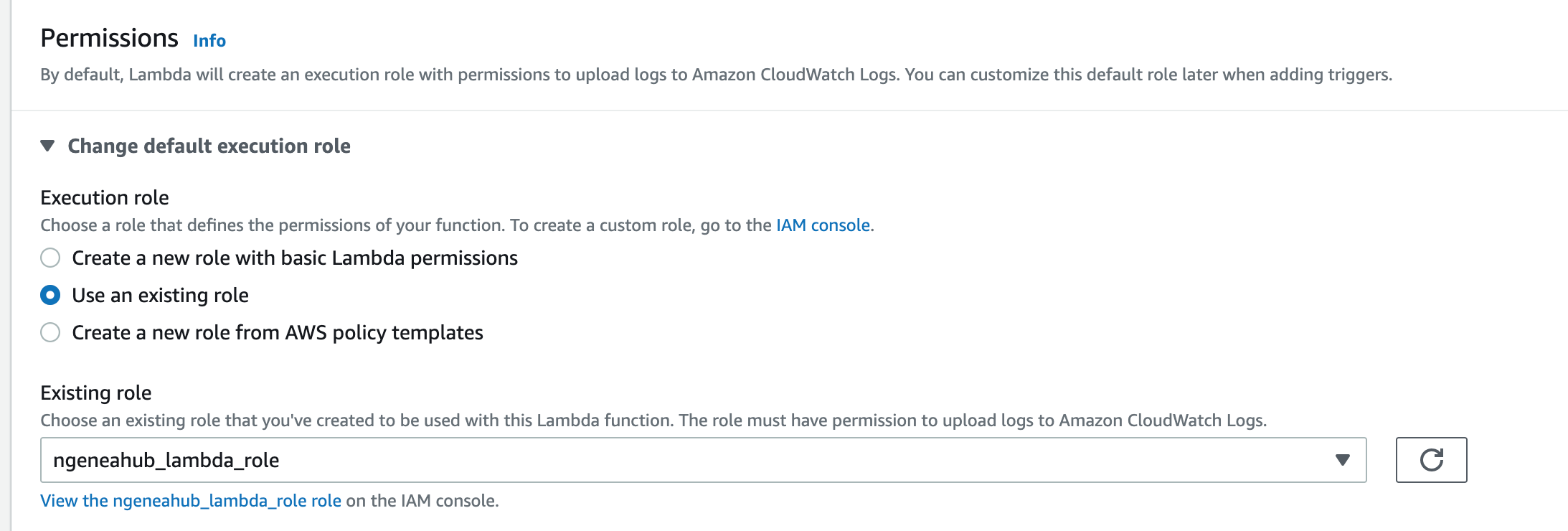Select the Use an existing role radio button

[50, 295]
